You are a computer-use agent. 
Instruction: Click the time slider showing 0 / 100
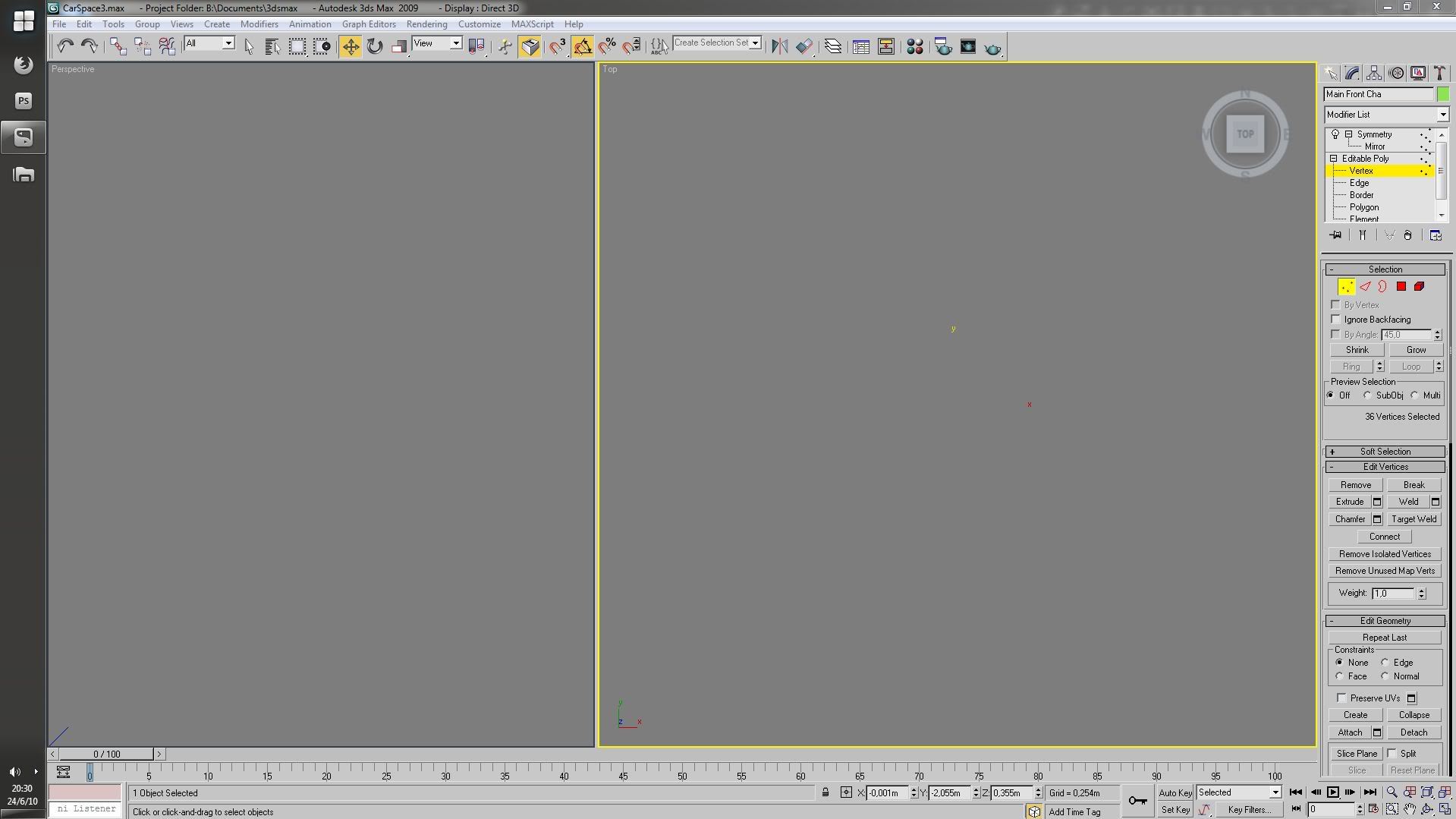[107, 754]
